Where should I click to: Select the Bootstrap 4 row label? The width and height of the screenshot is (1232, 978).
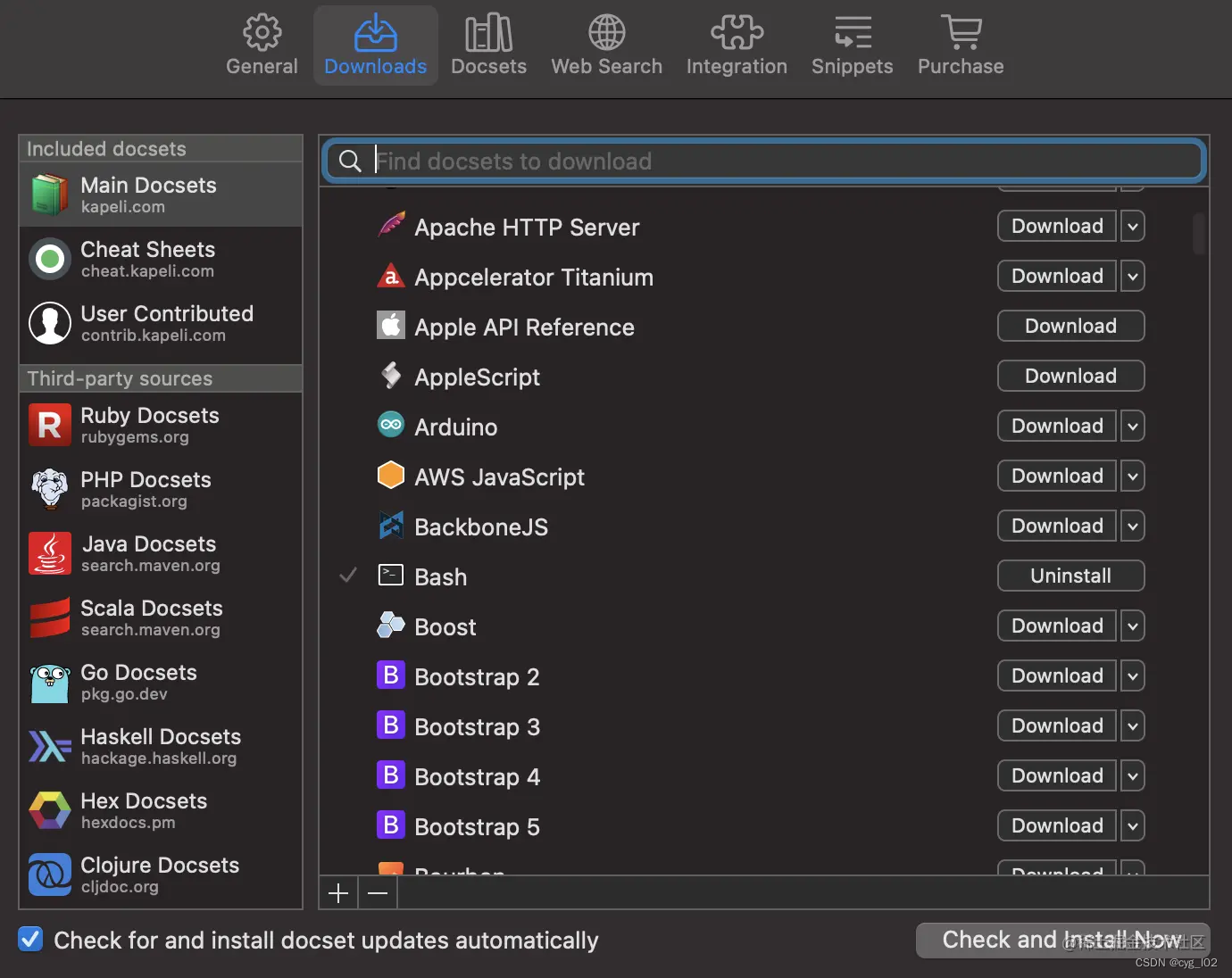click(477, 776)
